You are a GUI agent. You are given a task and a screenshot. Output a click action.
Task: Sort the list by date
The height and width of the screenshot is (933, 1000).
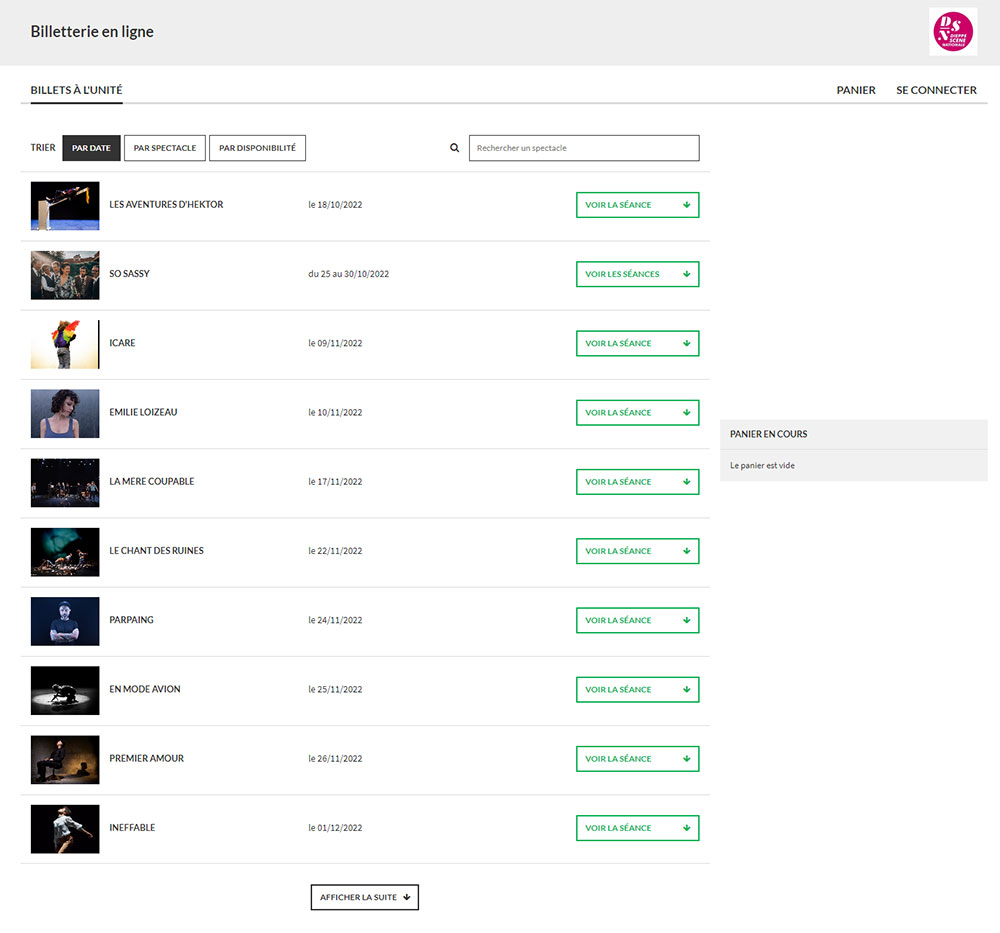91,148
